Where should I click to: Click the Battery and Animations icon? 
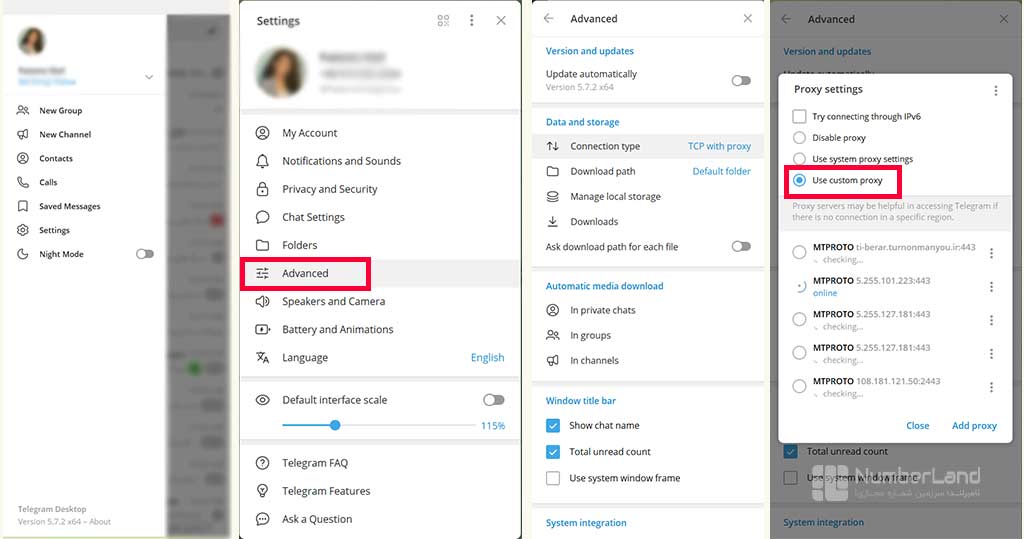coord(263,330)
